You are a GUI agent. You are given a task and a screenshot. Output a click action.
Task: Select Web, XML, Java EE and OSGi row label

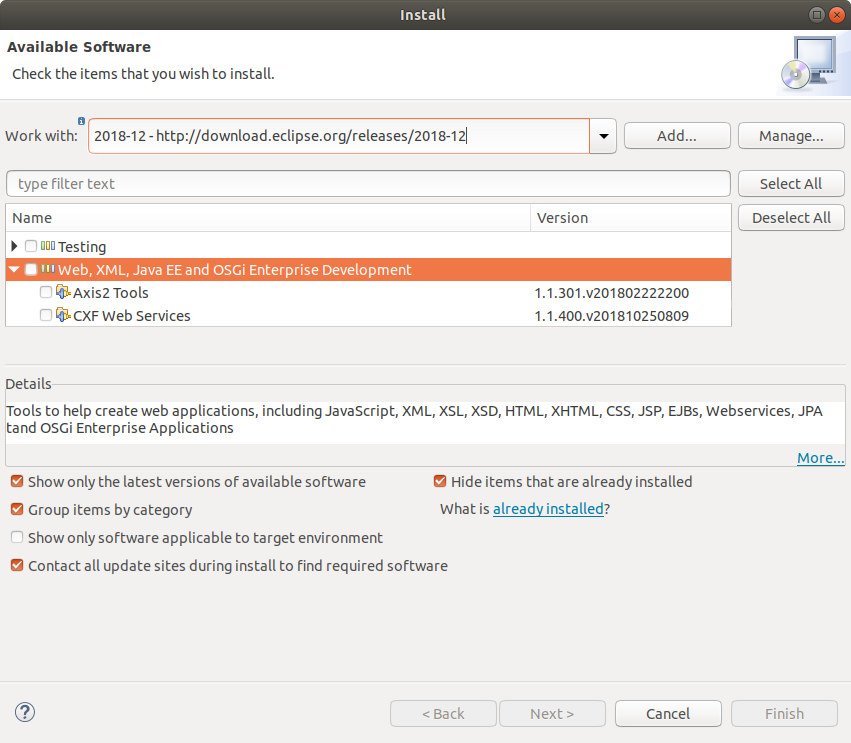click(234, 270)
